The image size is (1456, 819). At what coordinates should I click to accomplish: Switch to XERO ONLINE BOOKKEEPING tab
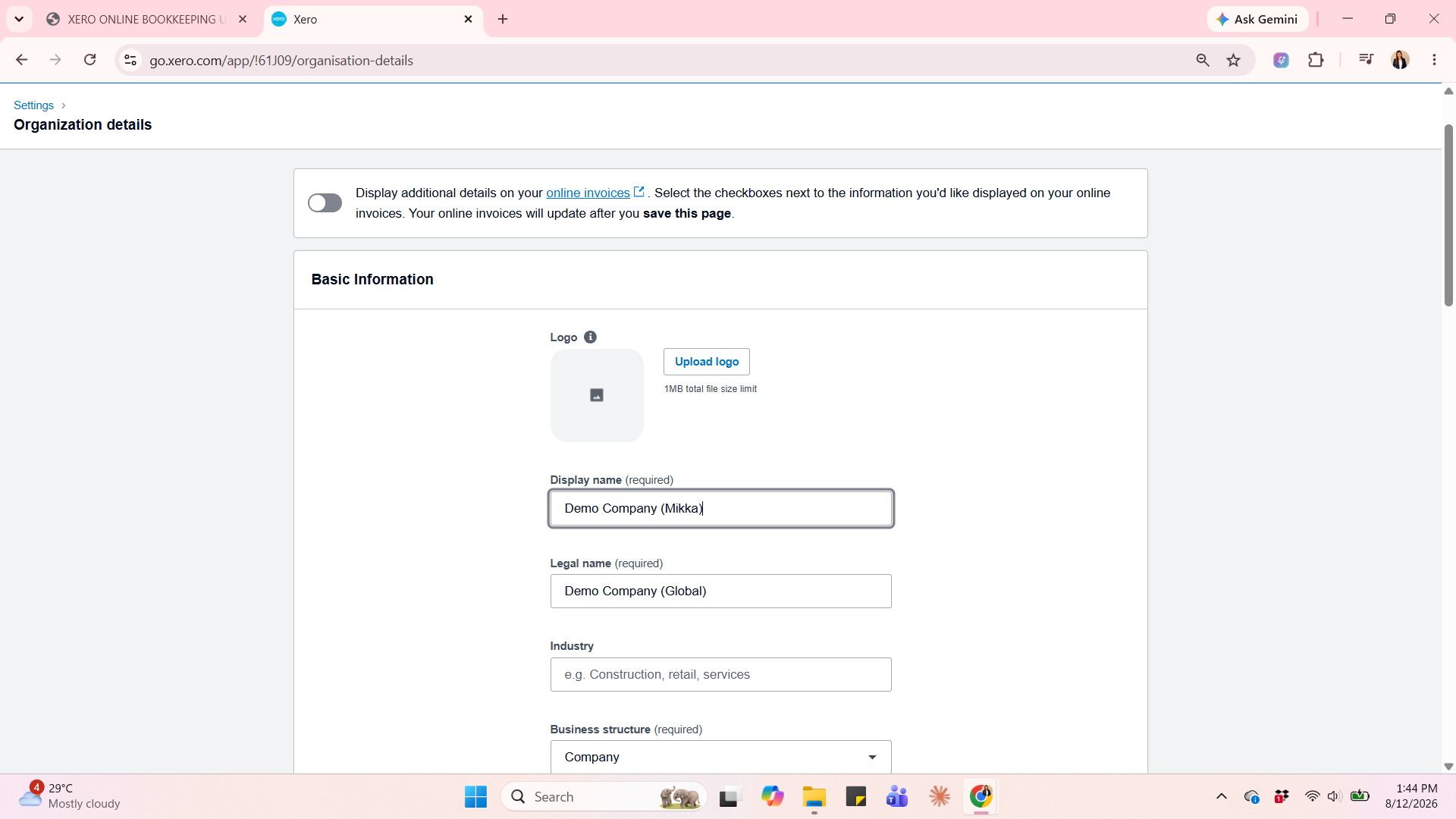click(x=147, y=20)
